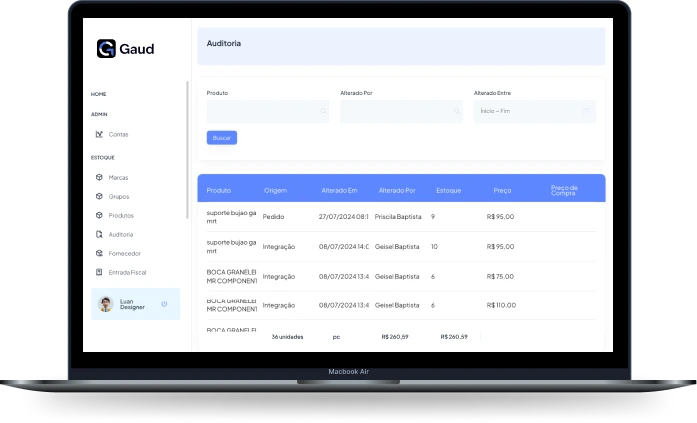Go to the HOME menu item
Viewport: 697px width, 423px height.
(99, 94)
